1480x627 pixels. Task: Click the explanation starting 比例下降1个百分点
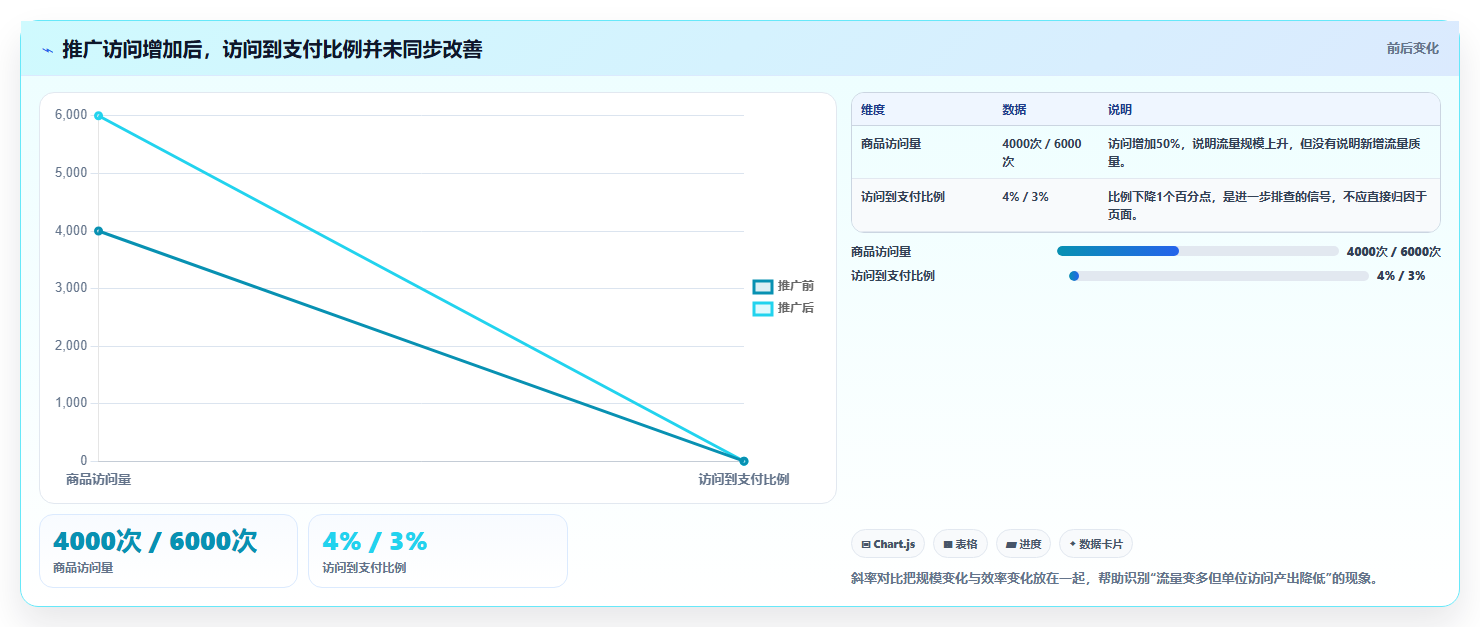click(x=1267, y=205)
